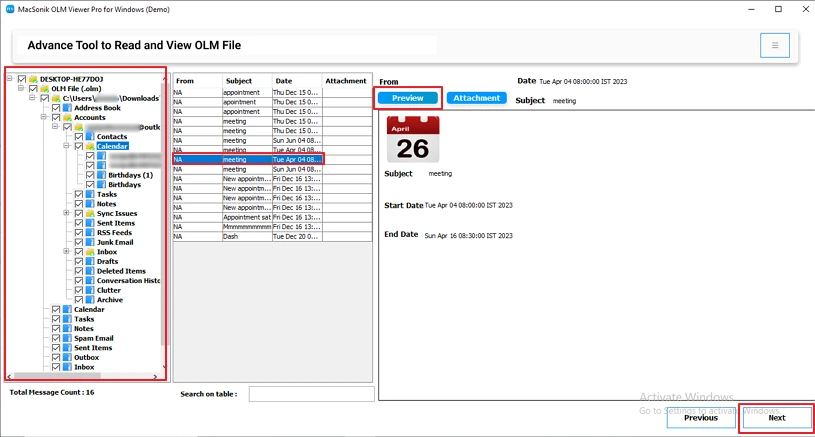Screen dimensions: 815x437
Task: Toggle the Spam Email checkbox
Action: tap(56, 338)
